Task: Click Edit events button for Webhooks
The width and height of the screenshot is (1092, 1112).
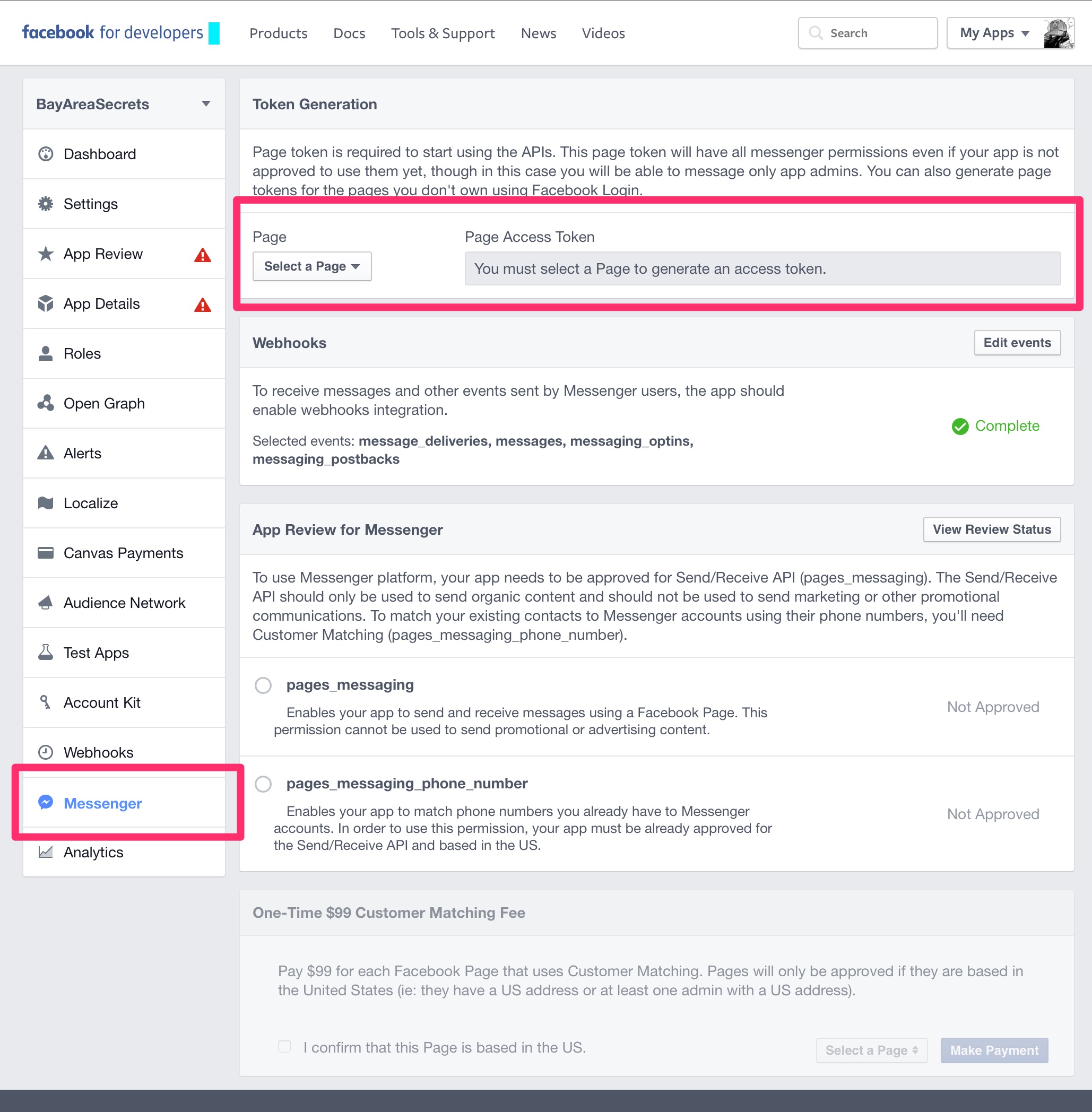Action: 1018,343
